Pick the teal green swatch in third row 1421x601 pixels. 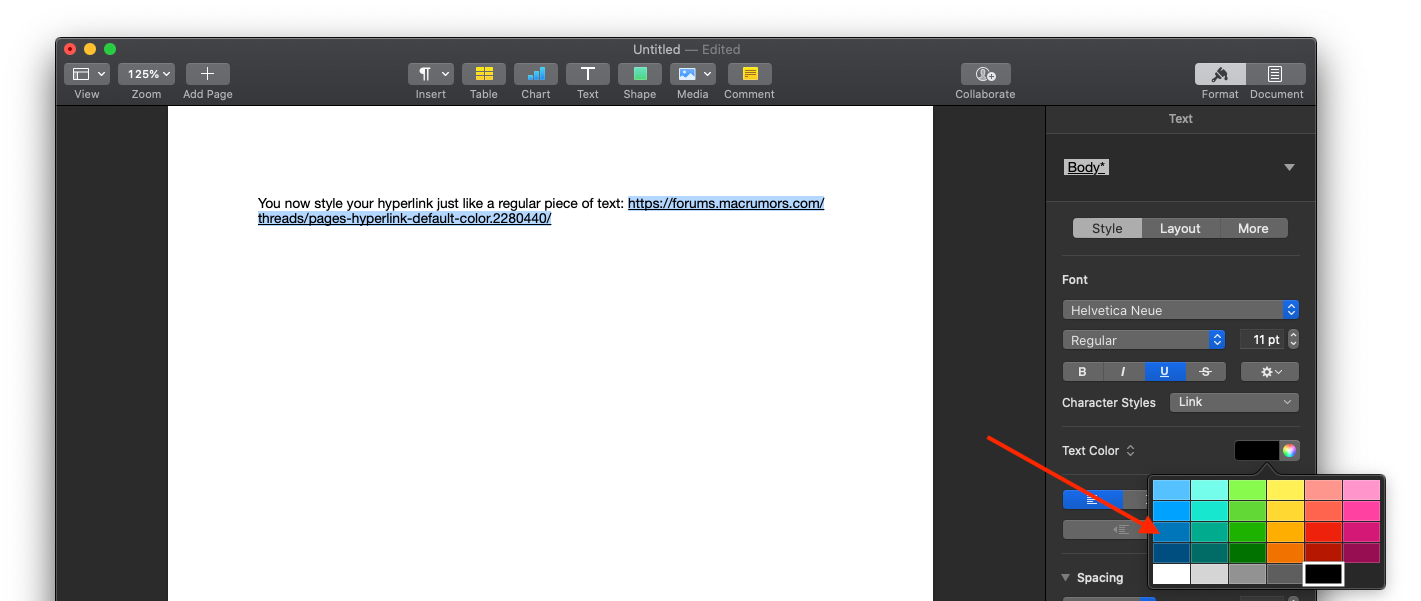pyautogui.click(x=1209, y=532)
